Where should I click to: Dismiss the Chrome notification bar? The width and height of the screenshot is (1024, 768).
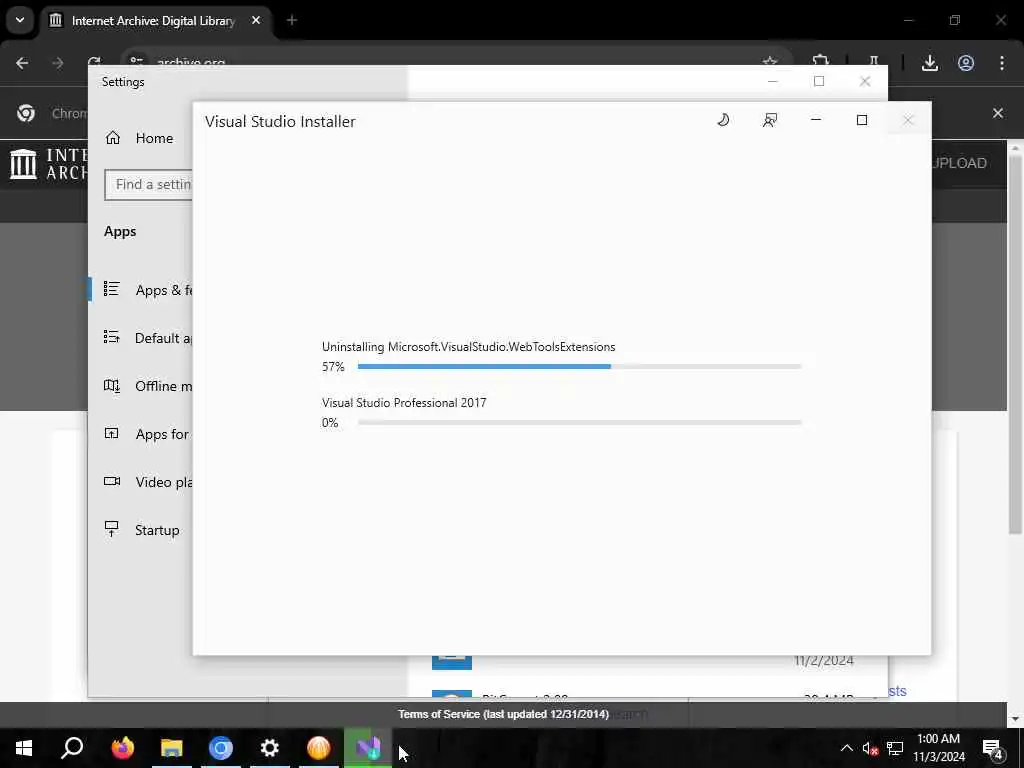click(998, 113)
